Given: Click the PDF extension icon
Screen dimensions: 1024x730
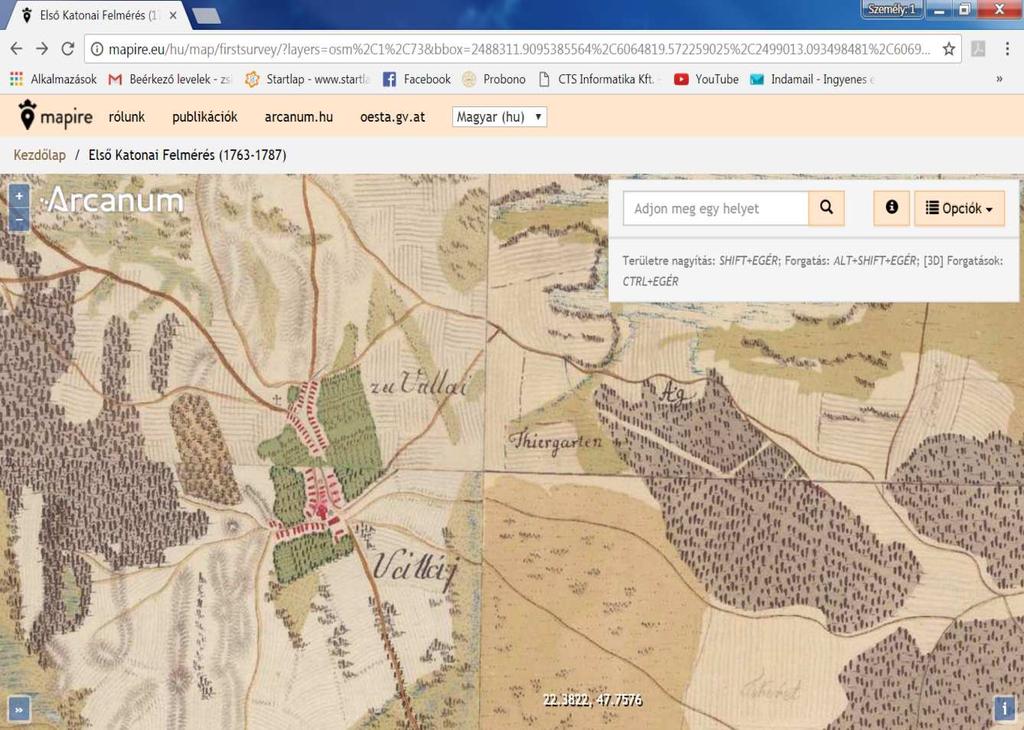Looking at the screenshot, I should click(x=978, y=49).
